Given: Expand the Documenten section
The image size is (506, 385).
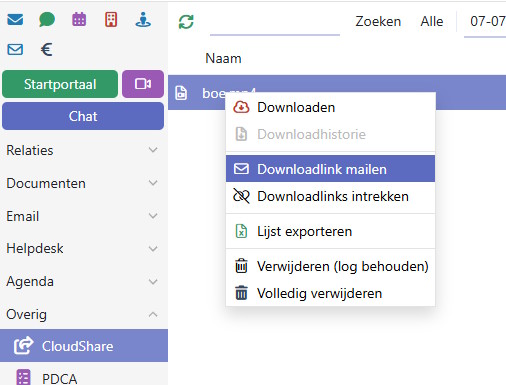Looking at the screenshot, I should pyautogui.click(x=82, y=183).
